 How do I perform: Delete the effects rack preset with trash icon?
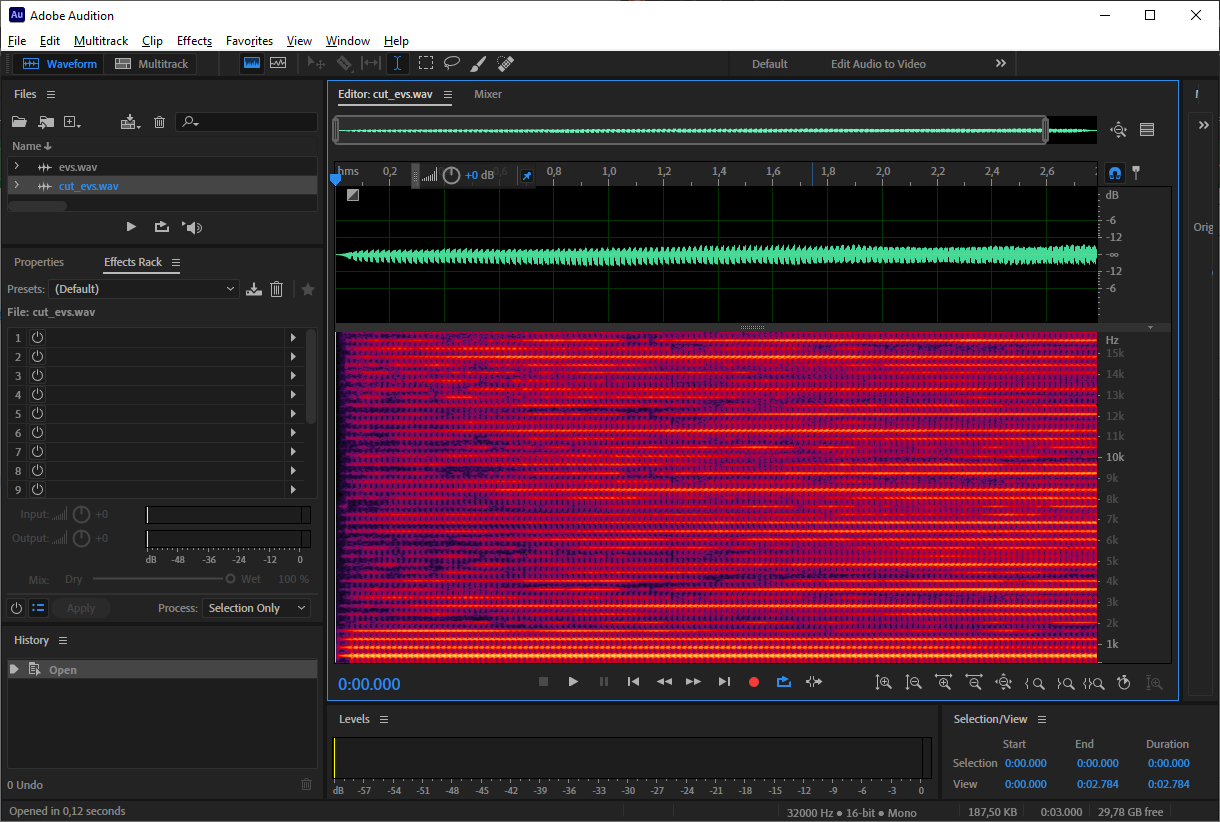click(x=277, y=289)
